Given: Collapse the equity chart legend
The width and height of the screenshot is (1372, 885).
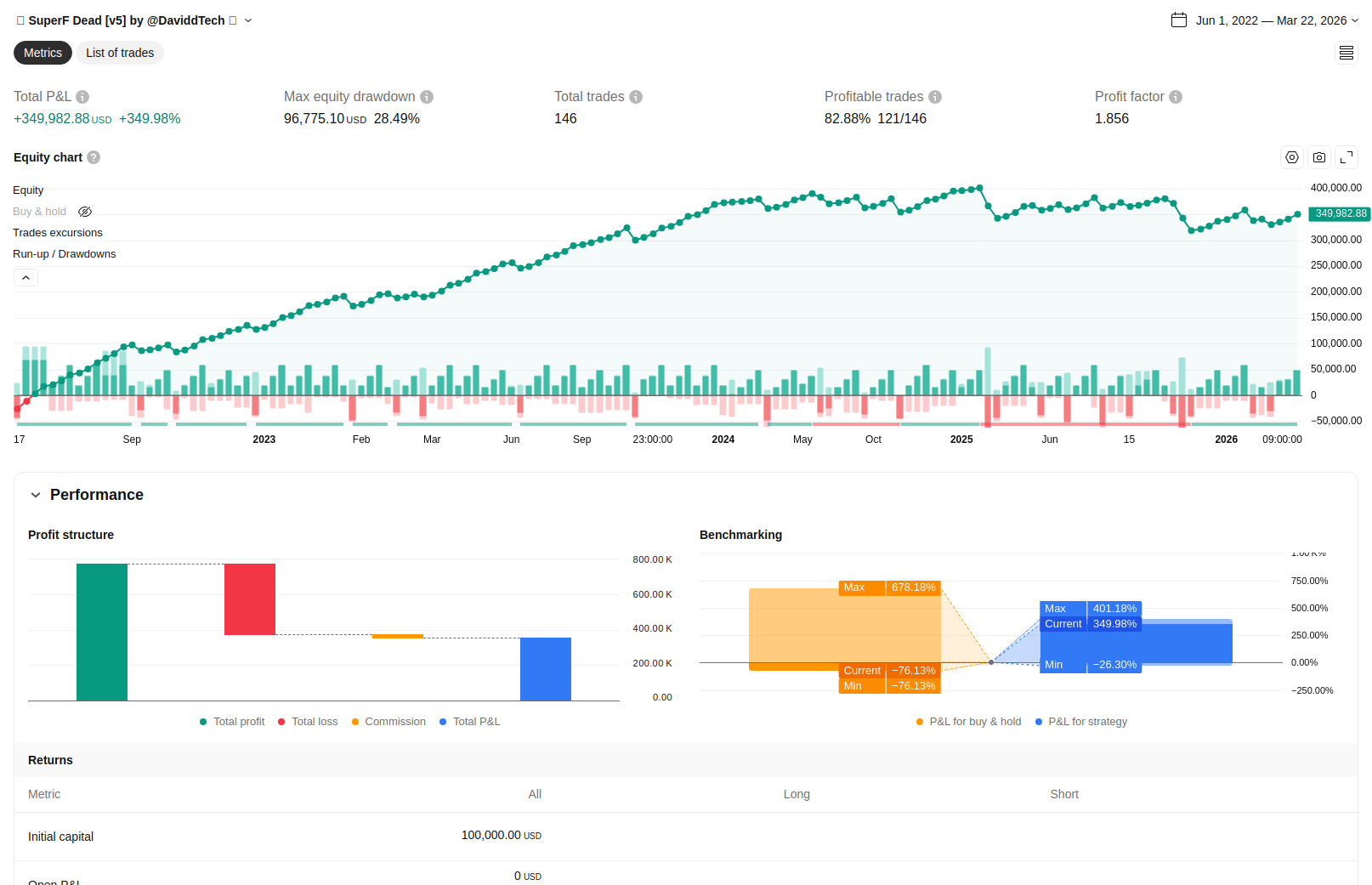Looking at the screenshot, I should click(26, 278).
